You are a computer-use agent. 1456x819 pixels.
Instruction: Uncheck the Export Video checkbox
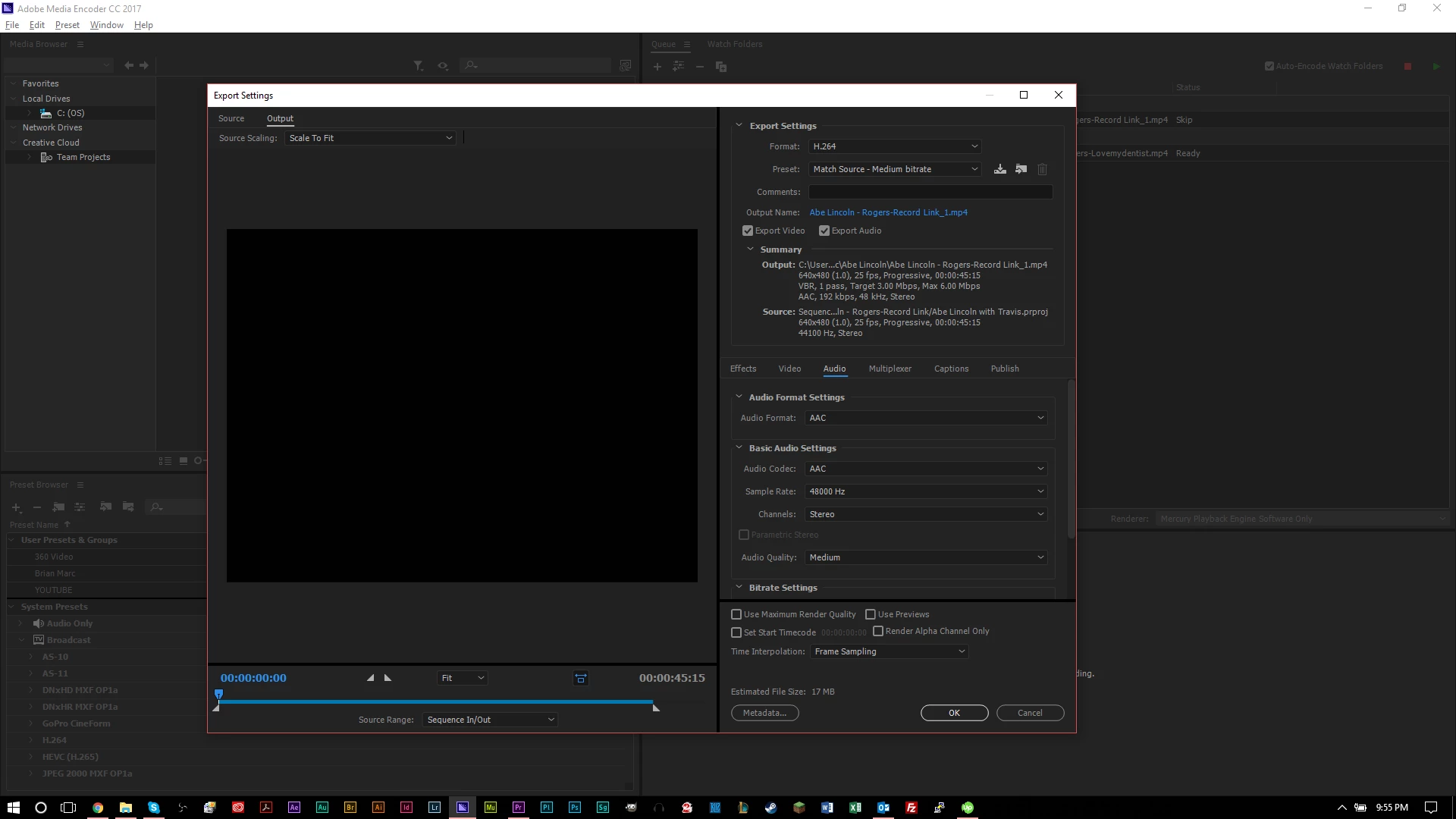coord(748,231)
